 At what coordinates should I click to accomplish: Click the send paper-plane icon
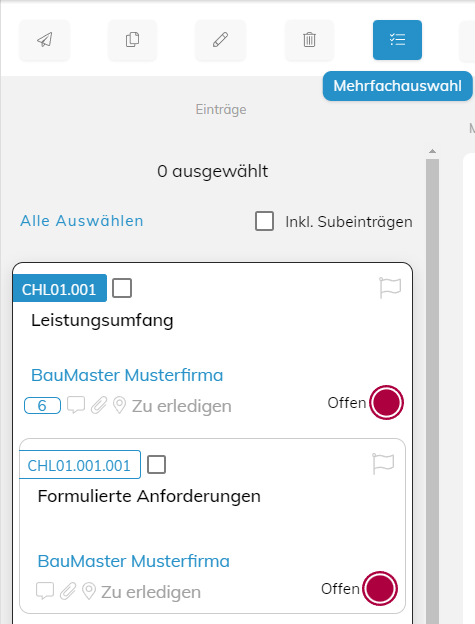45,40
